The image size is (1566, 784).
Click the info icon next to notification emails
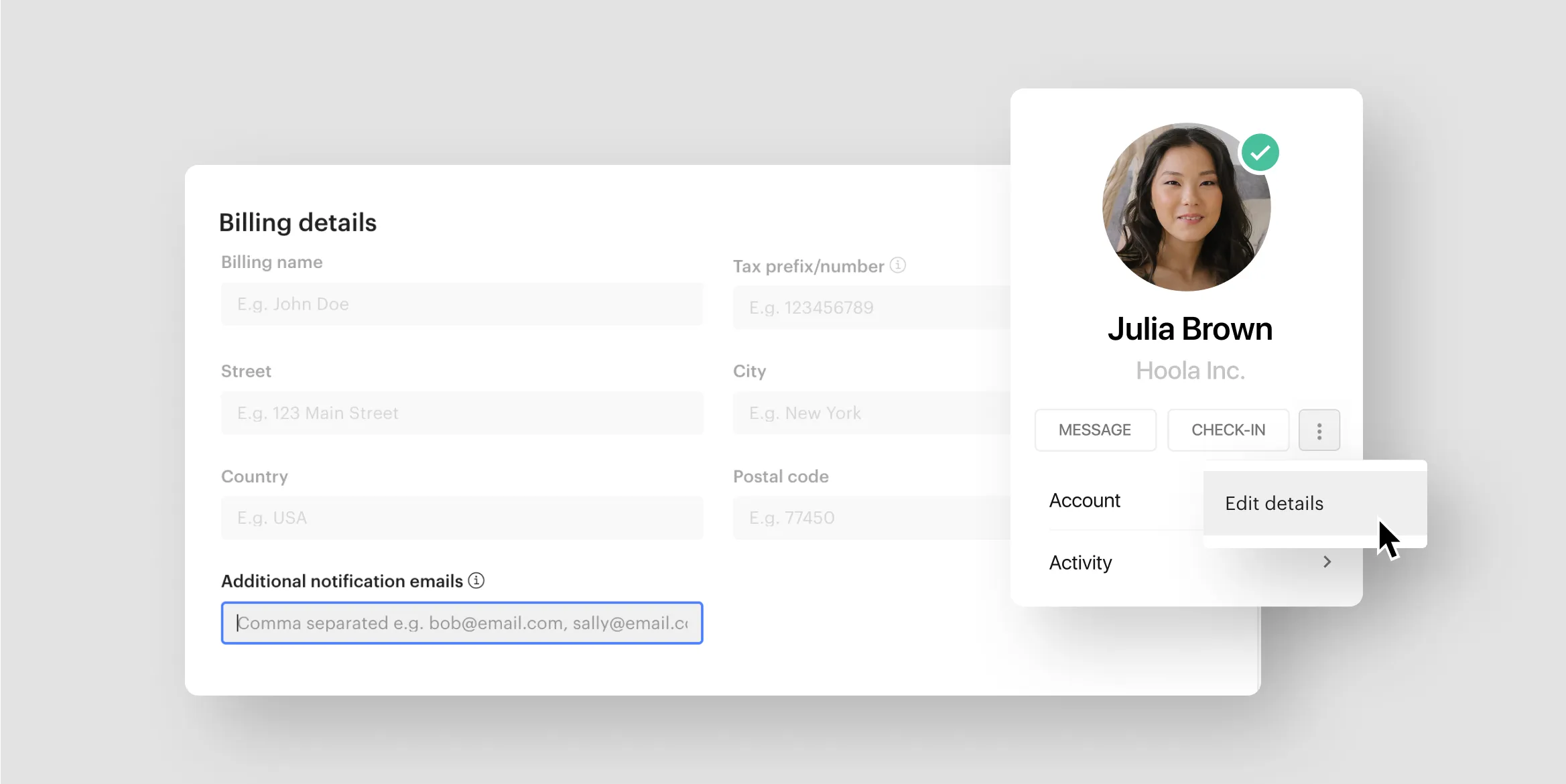click(x=478, y=581)
